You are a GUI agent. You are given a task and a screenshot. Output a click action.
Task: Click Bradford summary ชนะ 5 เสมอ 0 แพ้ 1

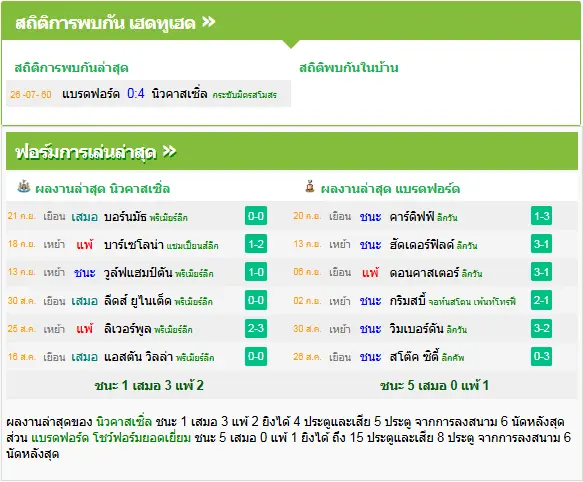[434, 385]
